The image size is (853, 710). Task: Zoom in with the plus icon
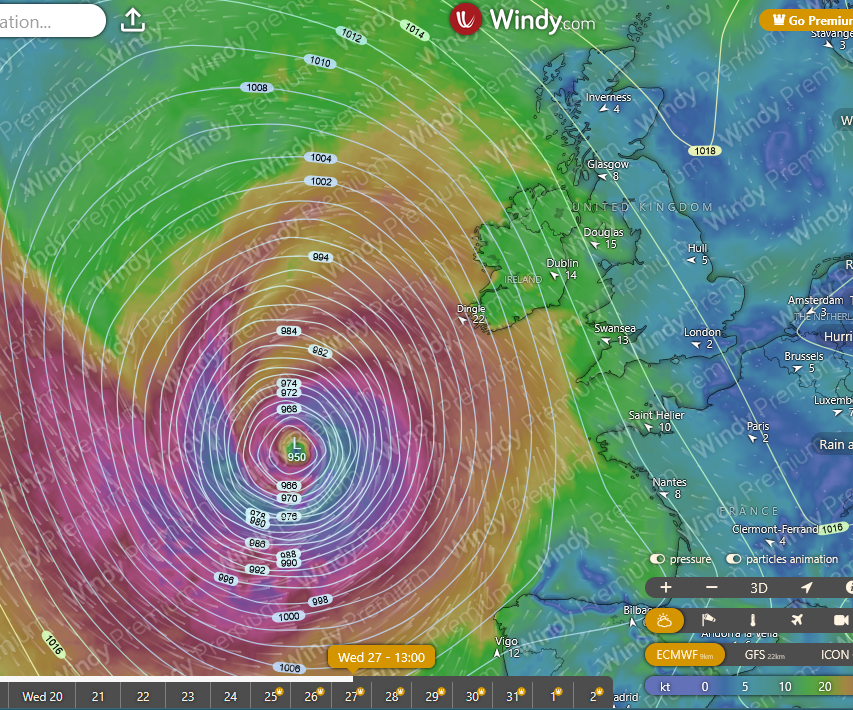666,588
